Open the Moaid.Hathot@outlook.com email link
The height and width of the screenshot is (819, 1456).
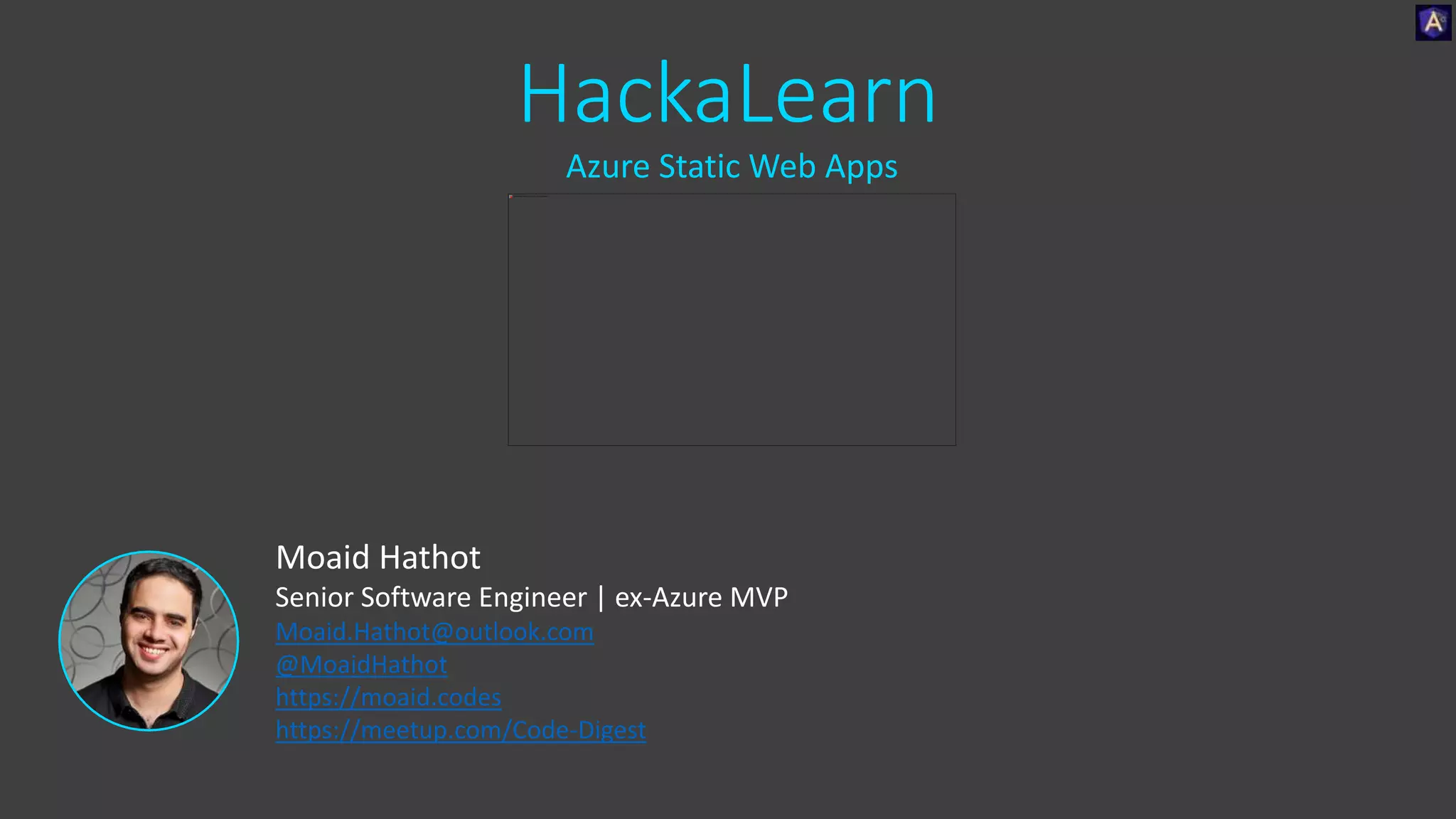(x=434, y=631)
